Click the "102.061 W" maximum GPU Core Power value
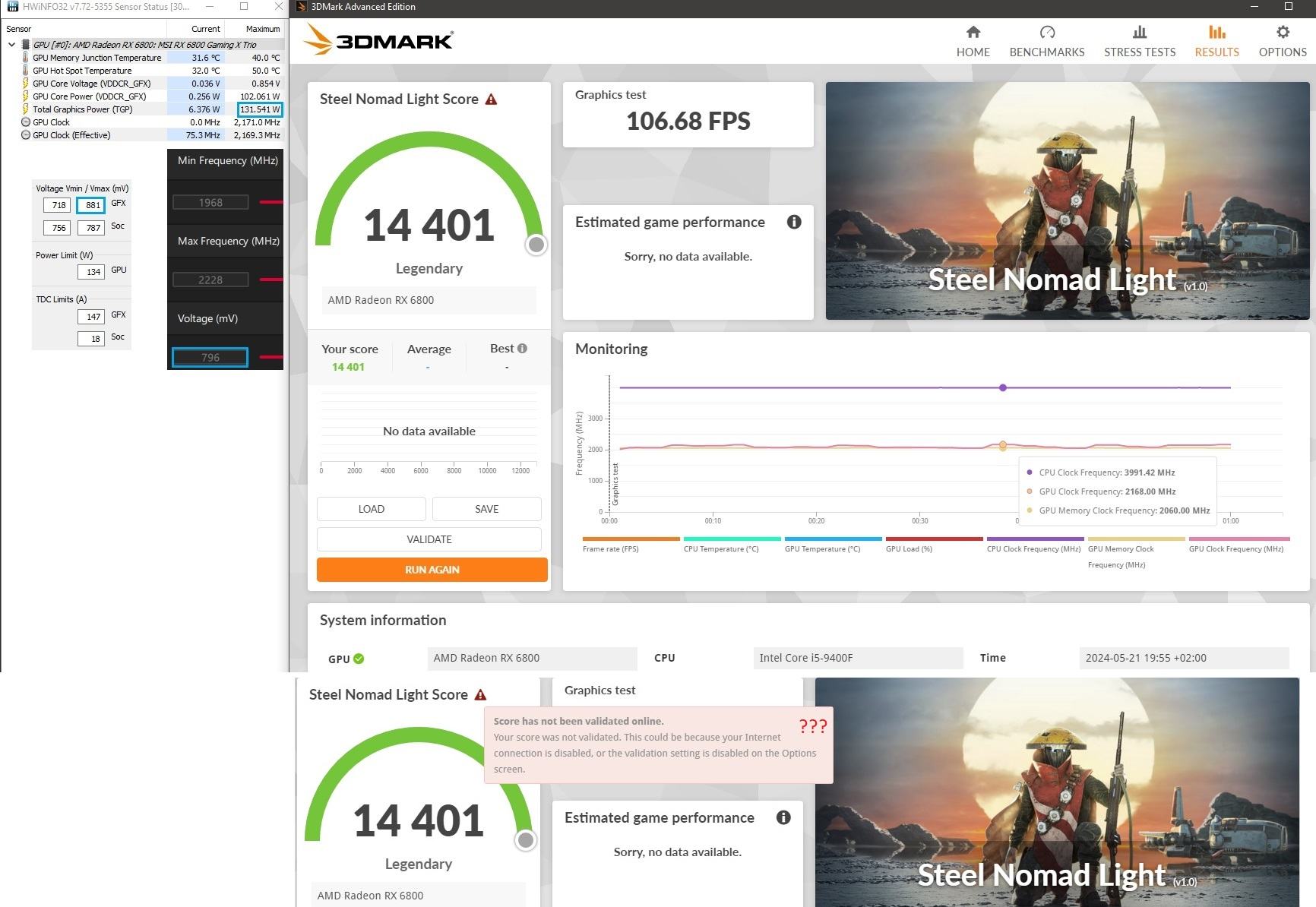Image resolution: width=1316 pixels, height=907 pixels. click(260, 96)
